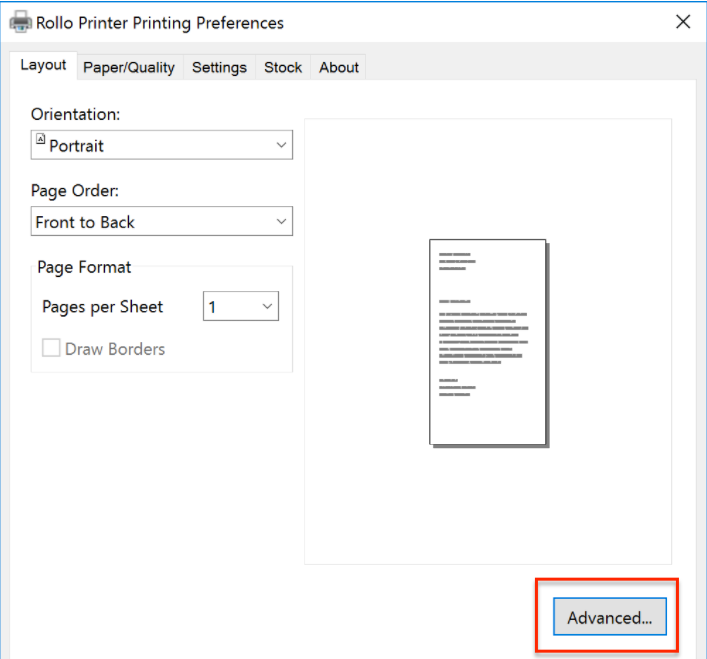Click the printer icon in the title bar
The width and height of the screenshot is (707, 659).
20,23
